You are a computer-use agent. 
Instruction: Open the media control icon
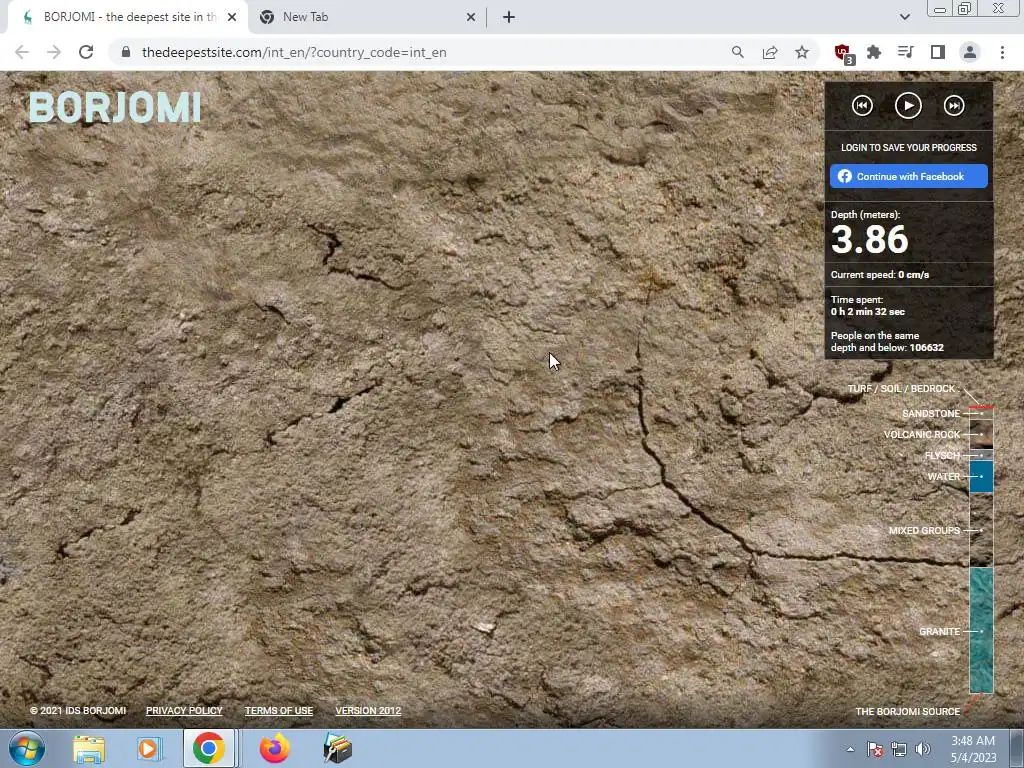[x=906, y=52]
